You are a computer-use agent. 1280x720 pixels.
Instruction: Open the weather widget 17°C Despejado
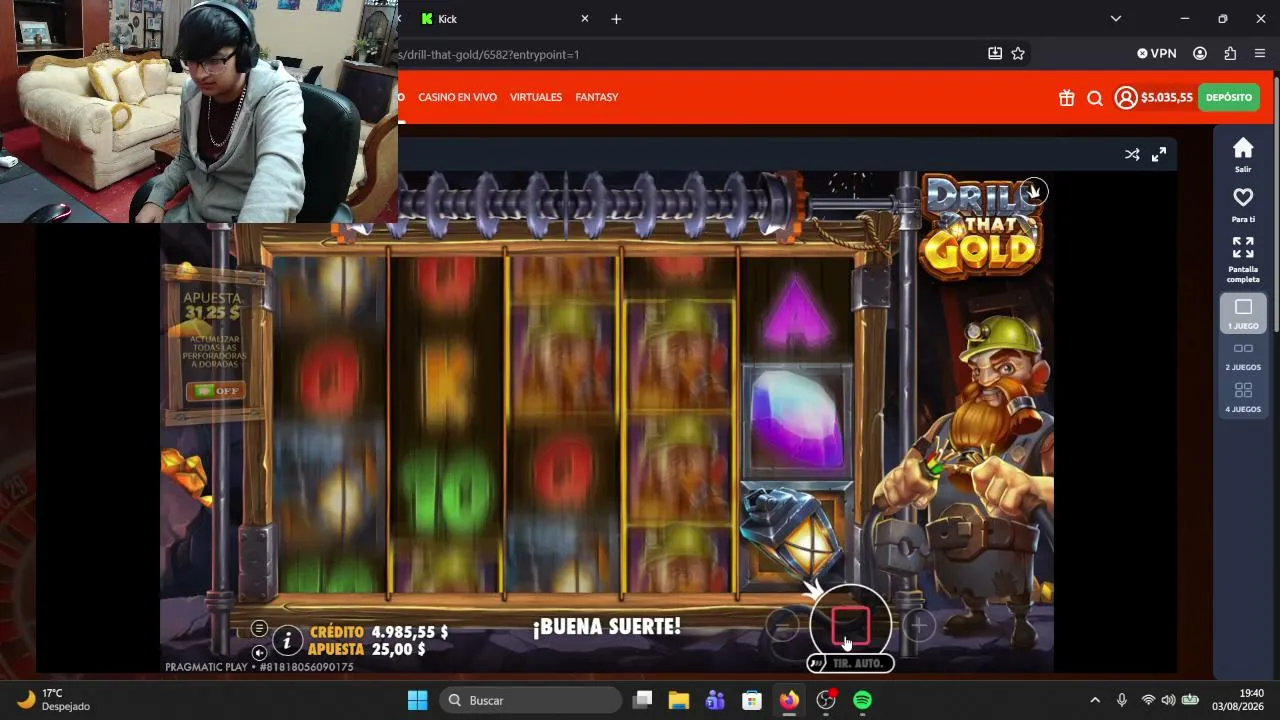pos(55,700)
